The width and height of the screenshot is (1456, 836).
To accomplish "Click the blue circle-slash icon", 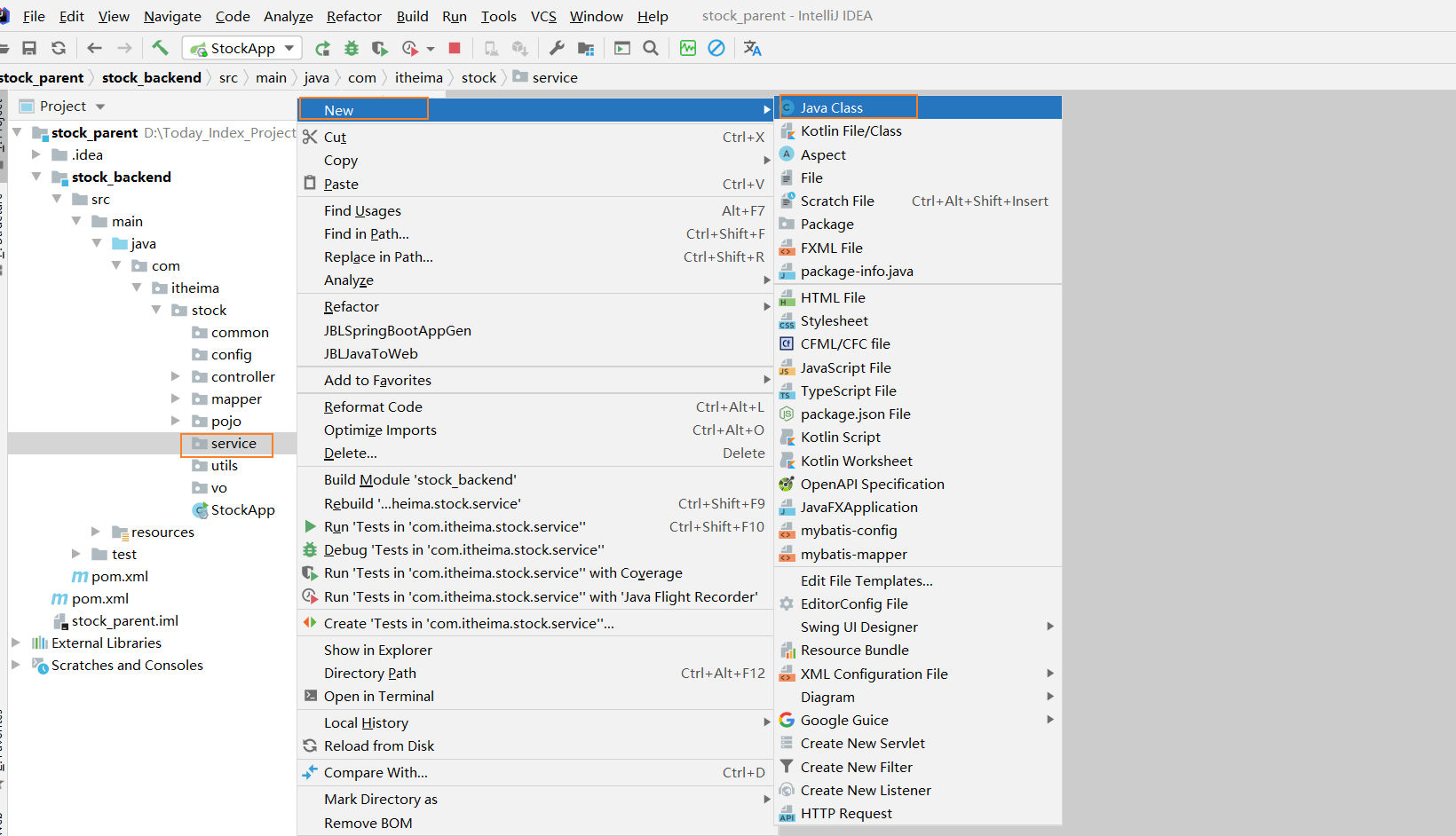I will click(716, 48).
